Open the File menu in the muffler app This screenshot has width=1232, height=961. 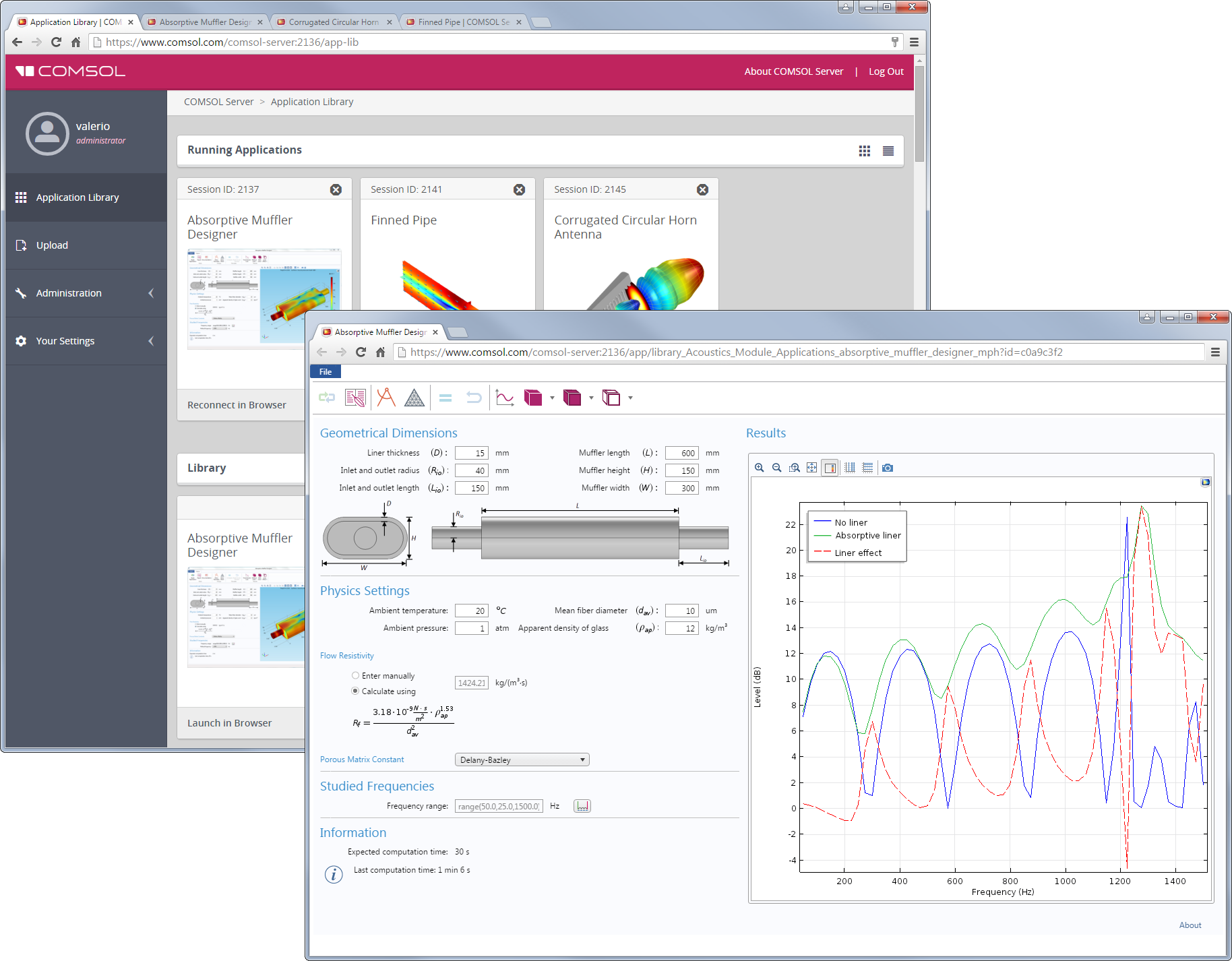coord(326,371)
